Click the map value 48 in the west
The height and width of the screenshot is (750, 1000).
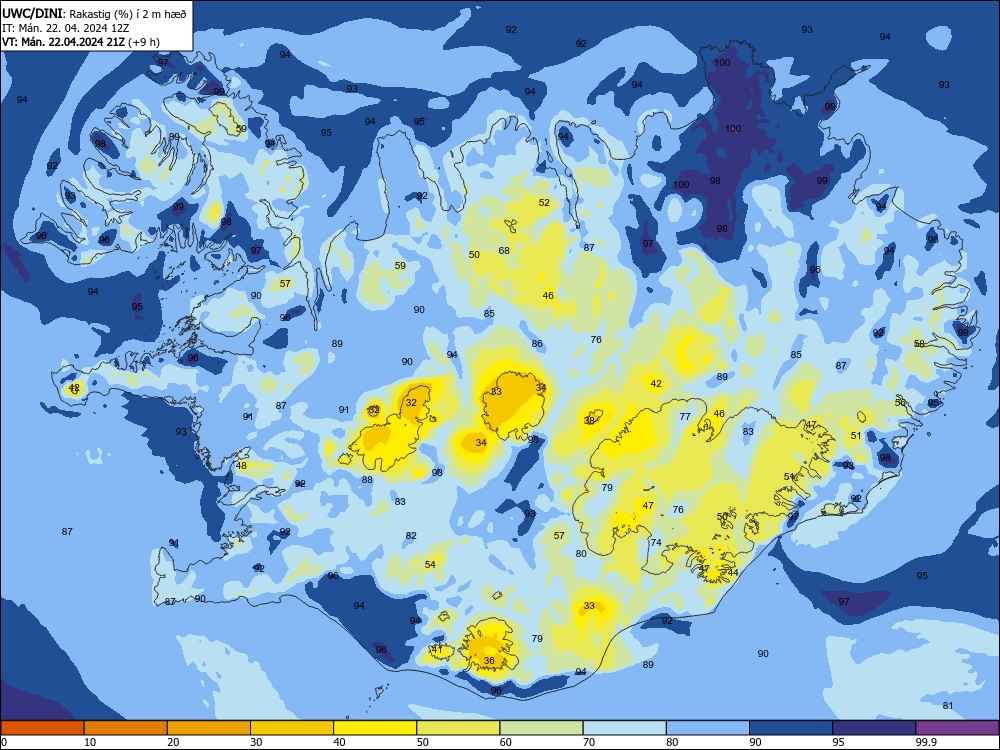pyautogui.click(x=241, y=466)
